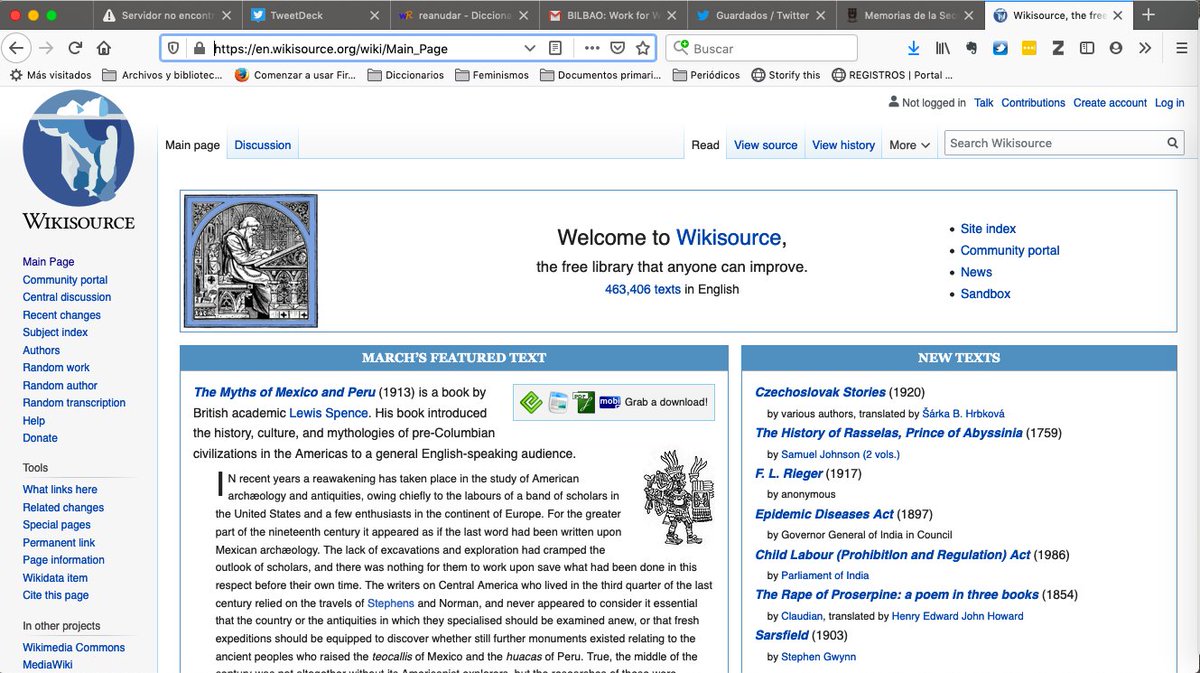This screenshot has height=673, width=1200.
Task: Open the Discussion page tab
Action: 263,145
